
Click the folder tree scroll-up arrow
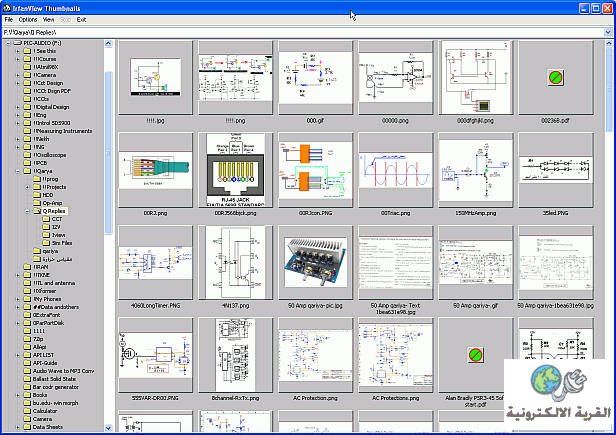109,44
